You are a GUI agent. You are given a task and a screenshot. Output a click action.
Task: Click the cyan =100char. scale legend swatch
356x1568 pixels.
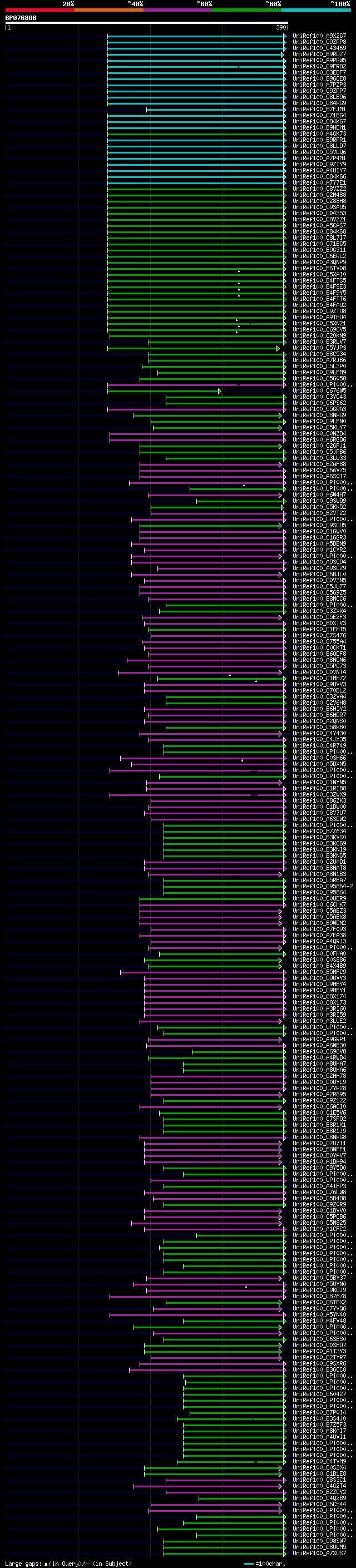(x=248, y=1564)
